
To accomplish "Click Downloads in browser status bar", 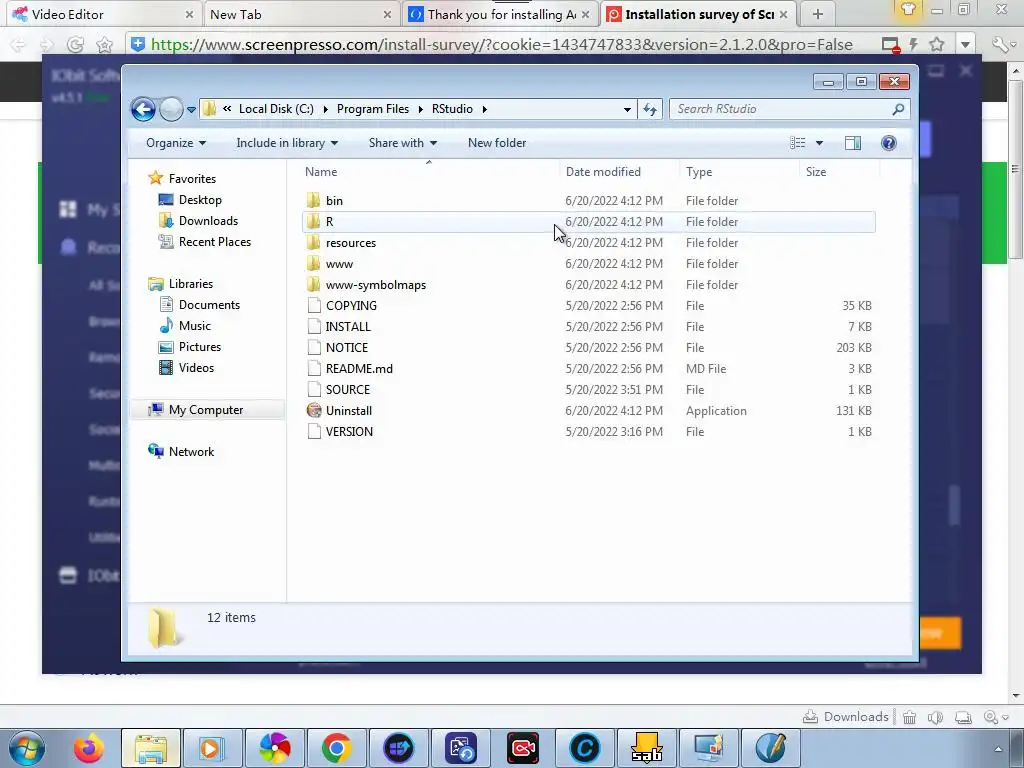I will (846, 717).
